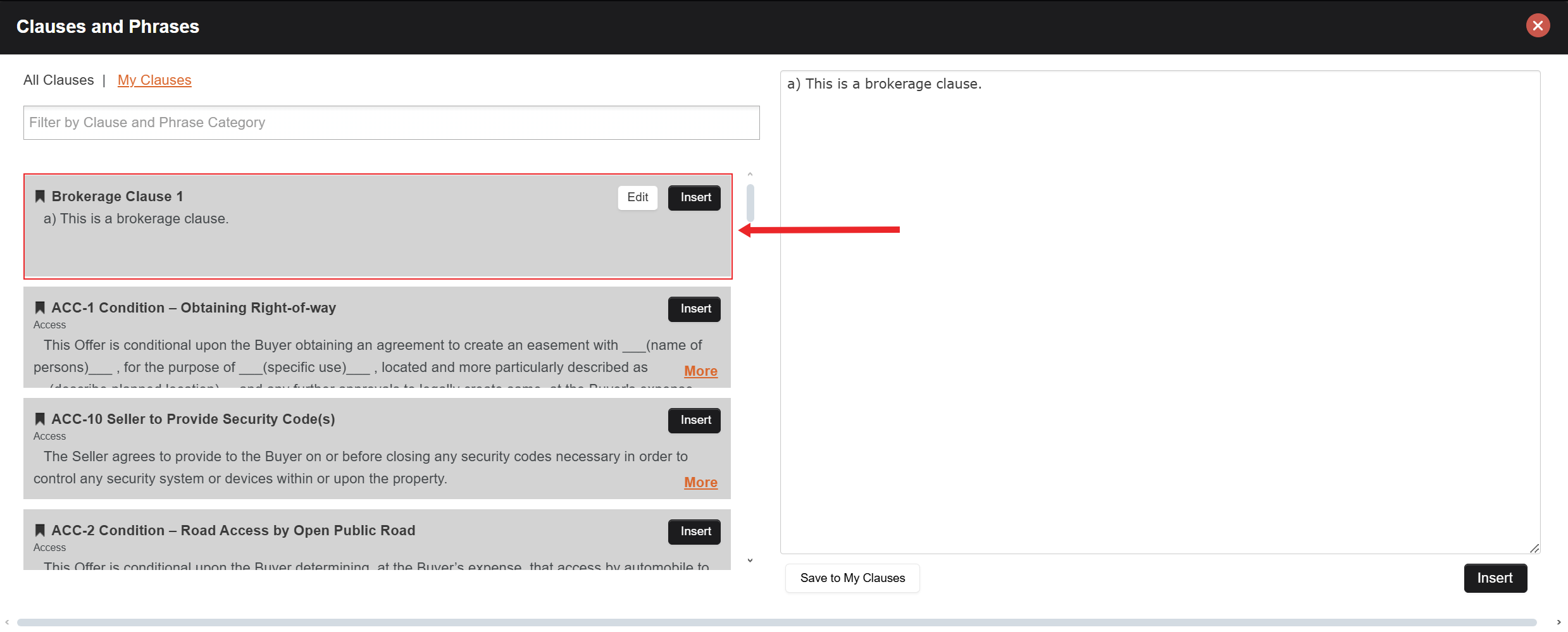Insert ACC-2 Road Access clause
Viewport: 1568px width, 632px height.
coord(694,531)
